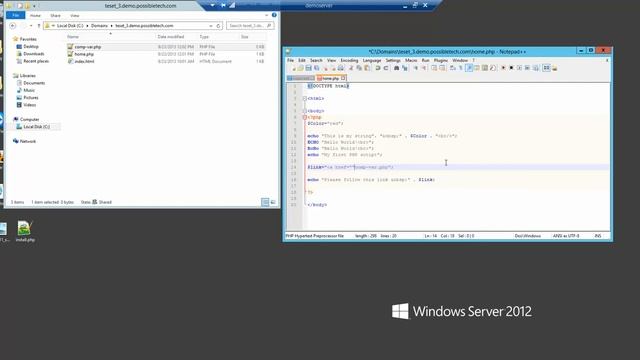Open dropdown arrow on remote connection bar
This screenshot has width=640, height=360.
pyautogui.click(x=212, y=5)
